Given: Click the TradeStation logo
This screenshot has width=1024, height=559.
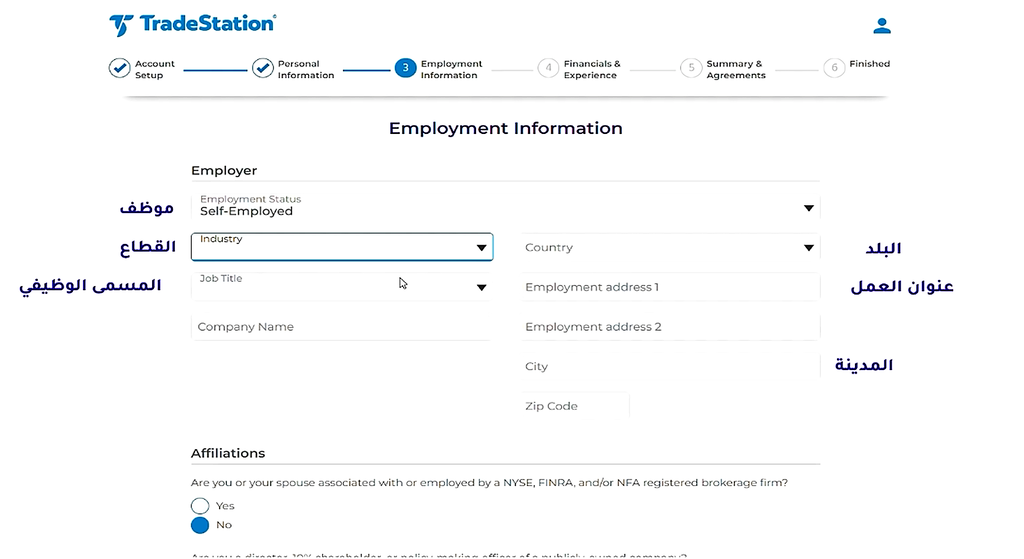Looking at the screenshot, I should pyautogui.click(x=193, y=25).
